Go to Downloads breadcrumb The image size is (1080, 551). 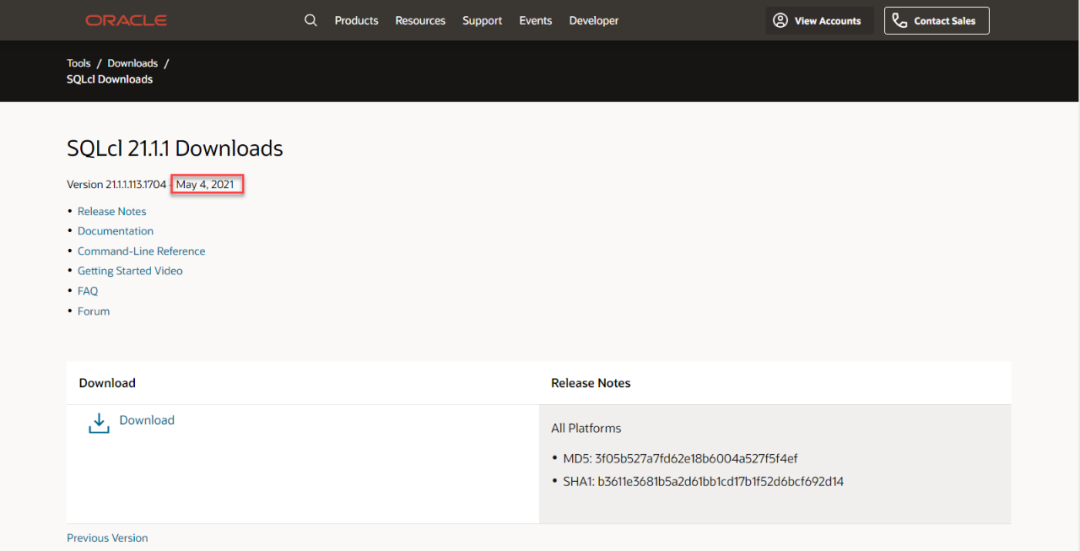coord(133,63)
